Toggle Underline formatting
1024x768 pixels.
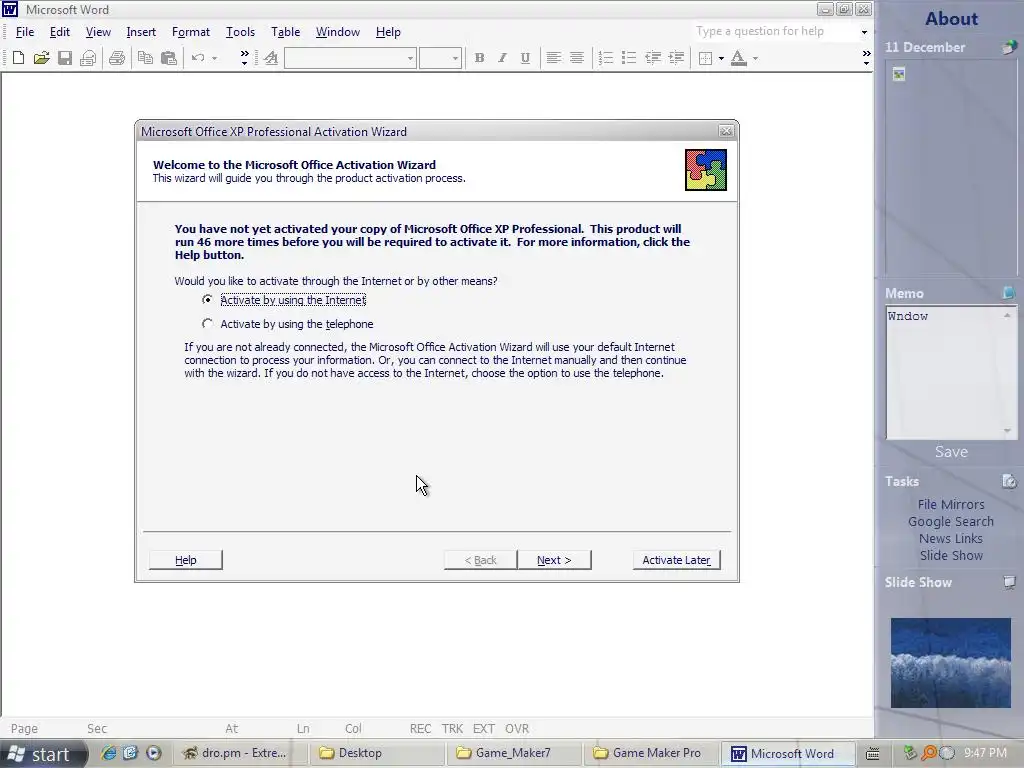(525, 58)
